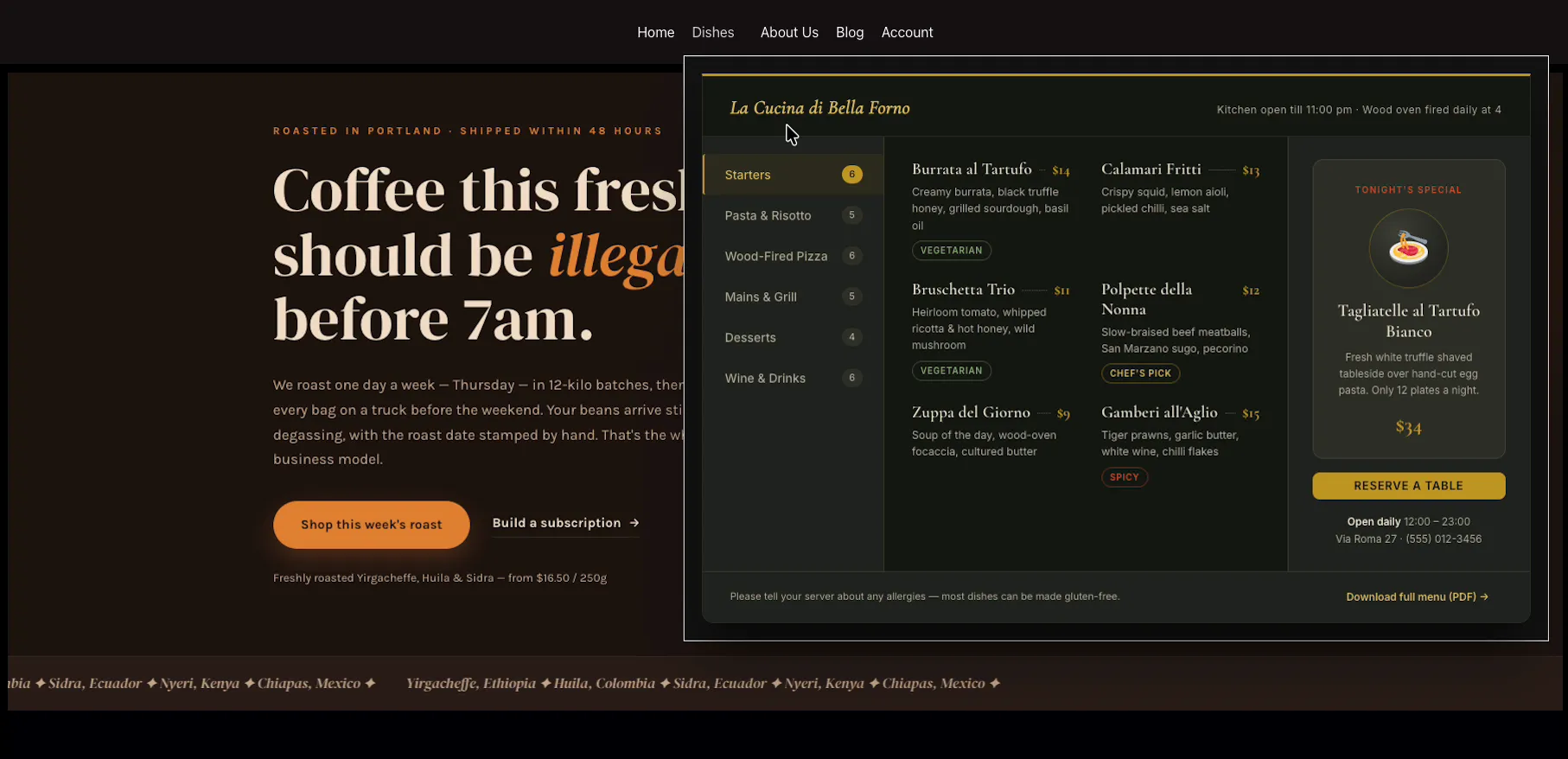1568x759 pixels.
Task: Click the allergies notice in the menu footer
Action: [x=924, y=596]
